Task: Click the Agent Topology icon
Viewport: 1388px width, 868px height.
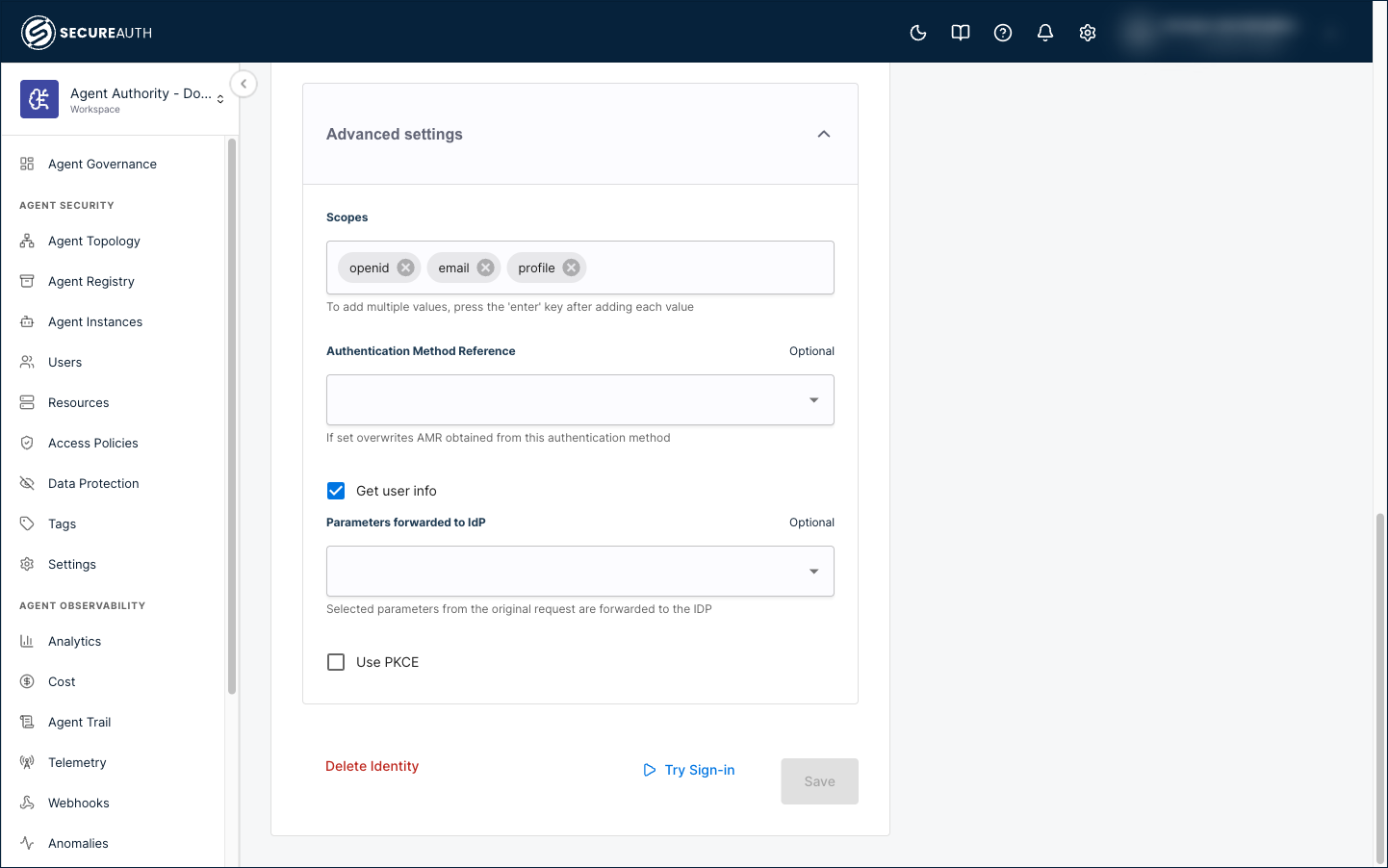Action: click(x=27, y=241)
